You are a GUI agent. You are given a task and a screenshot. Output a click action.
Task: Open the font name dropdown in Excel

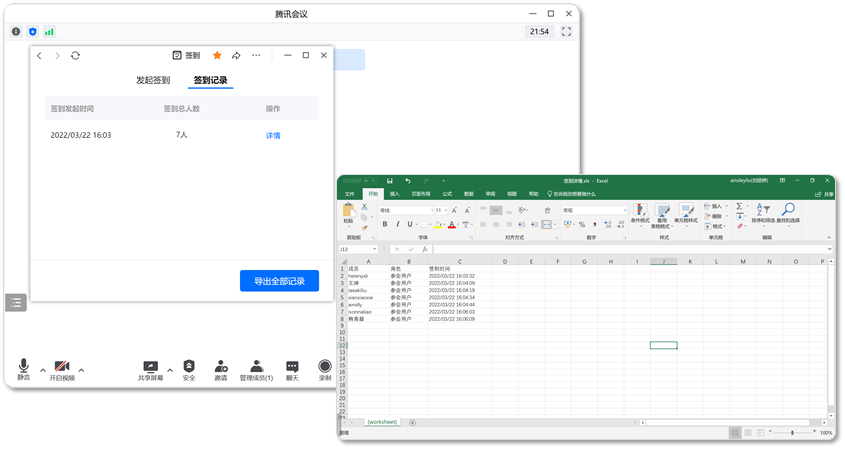[432, 210]
